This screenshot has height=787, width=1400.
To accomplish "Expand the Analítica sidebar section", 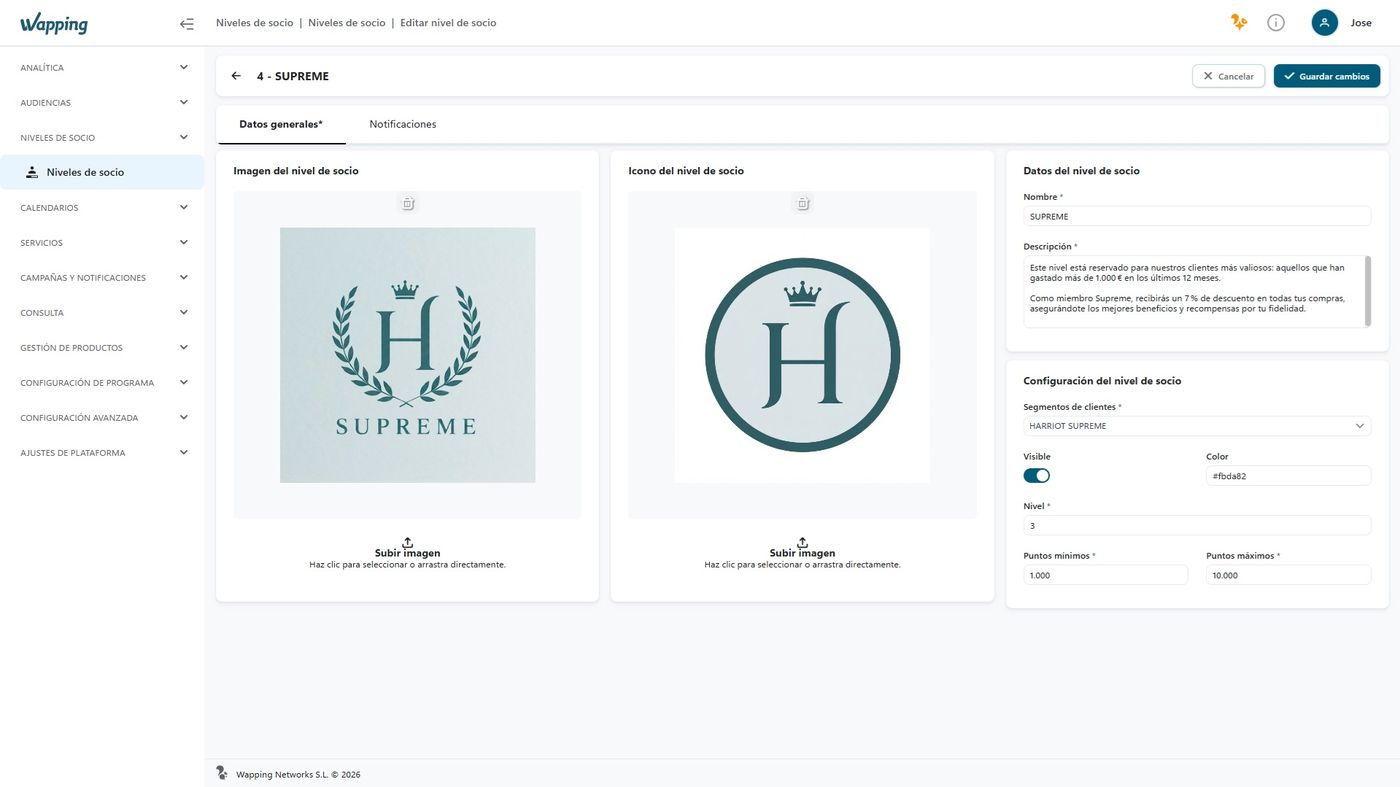I will (102, 68).
